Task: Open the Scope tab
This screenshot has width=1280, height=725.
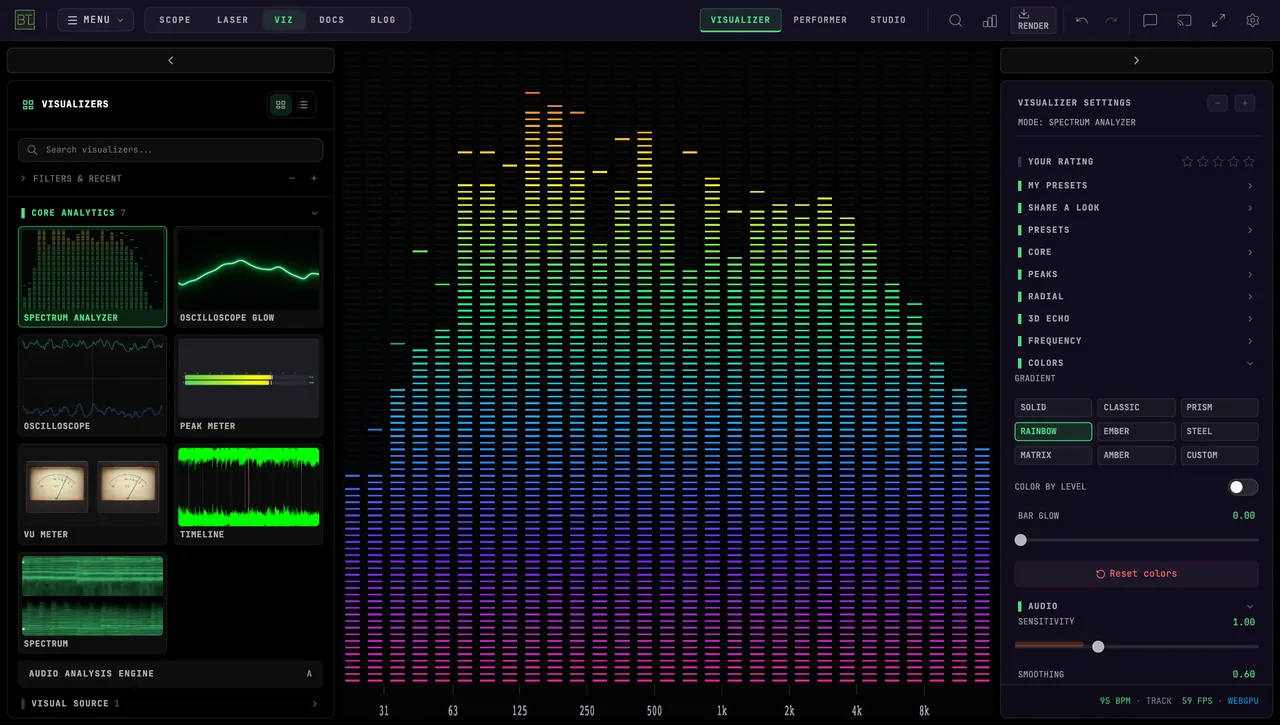Action: tap(175, 20)
